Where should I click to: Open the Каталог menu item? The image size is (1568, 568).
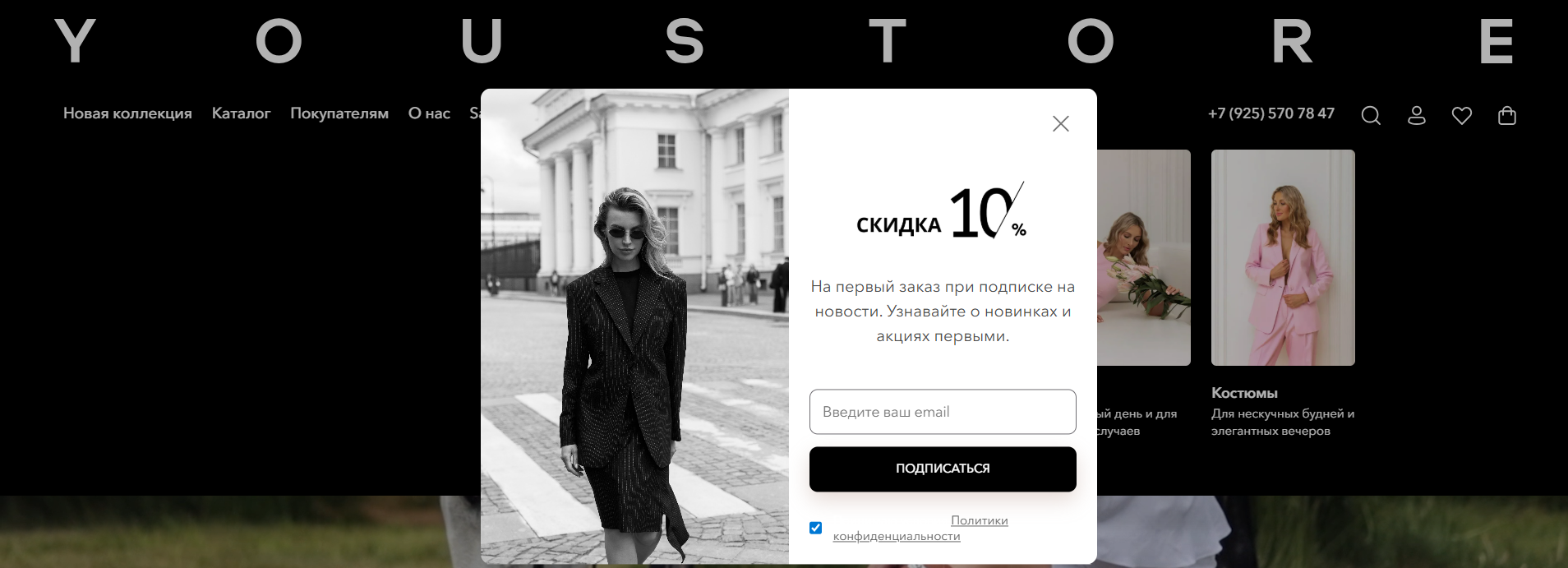pyautogui.click(x=241, y=113)
